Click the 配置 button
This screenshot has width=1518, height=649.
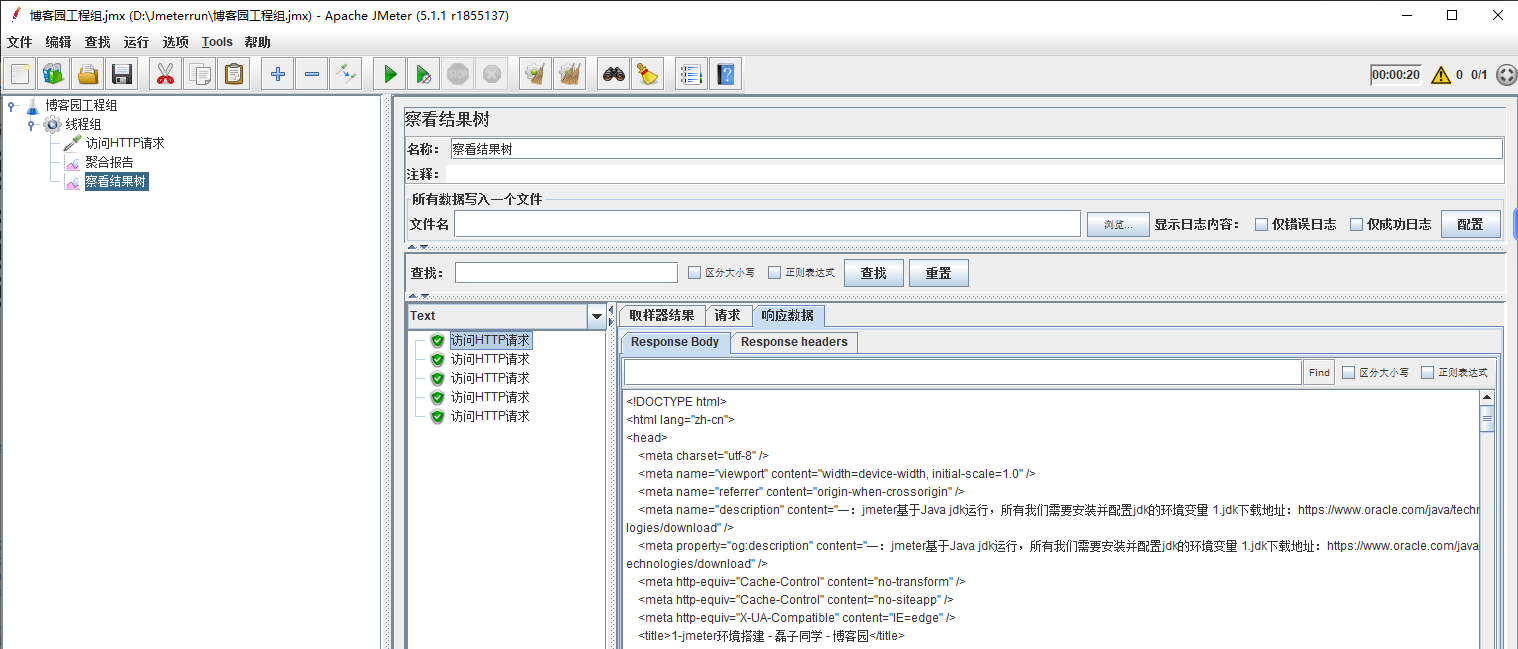[x=1470, y=224]
